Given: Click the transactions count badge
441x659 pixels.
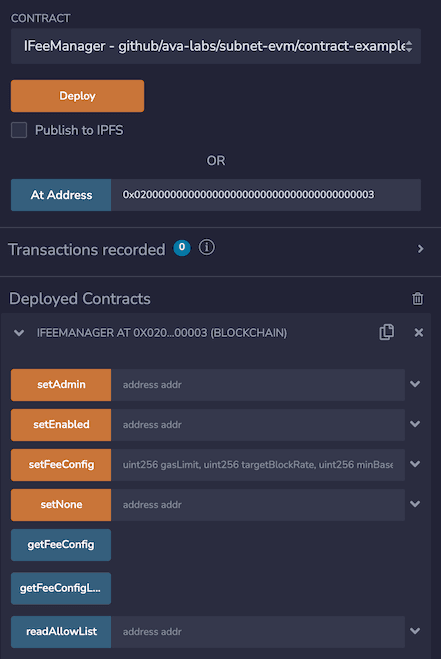Looking at the screenshot, I should [182, 248].
